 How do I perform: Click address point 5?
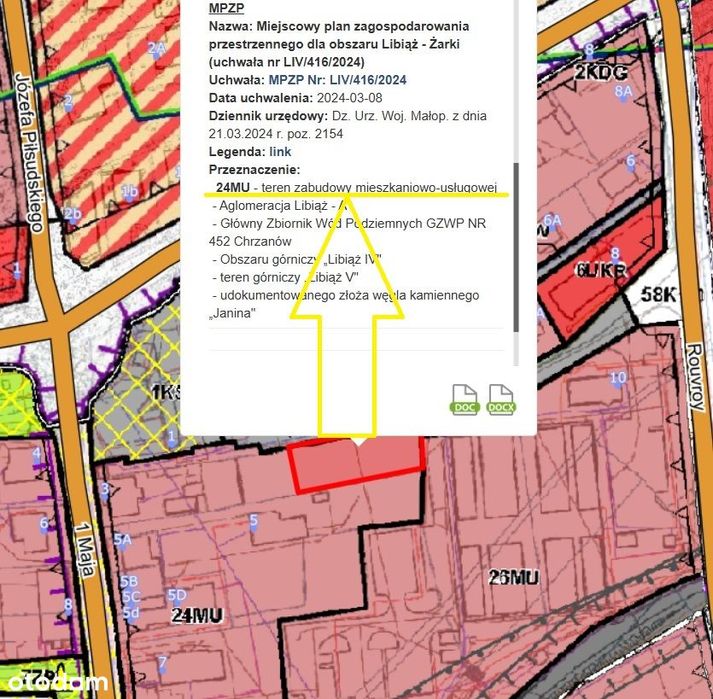(x=254, y=520)
